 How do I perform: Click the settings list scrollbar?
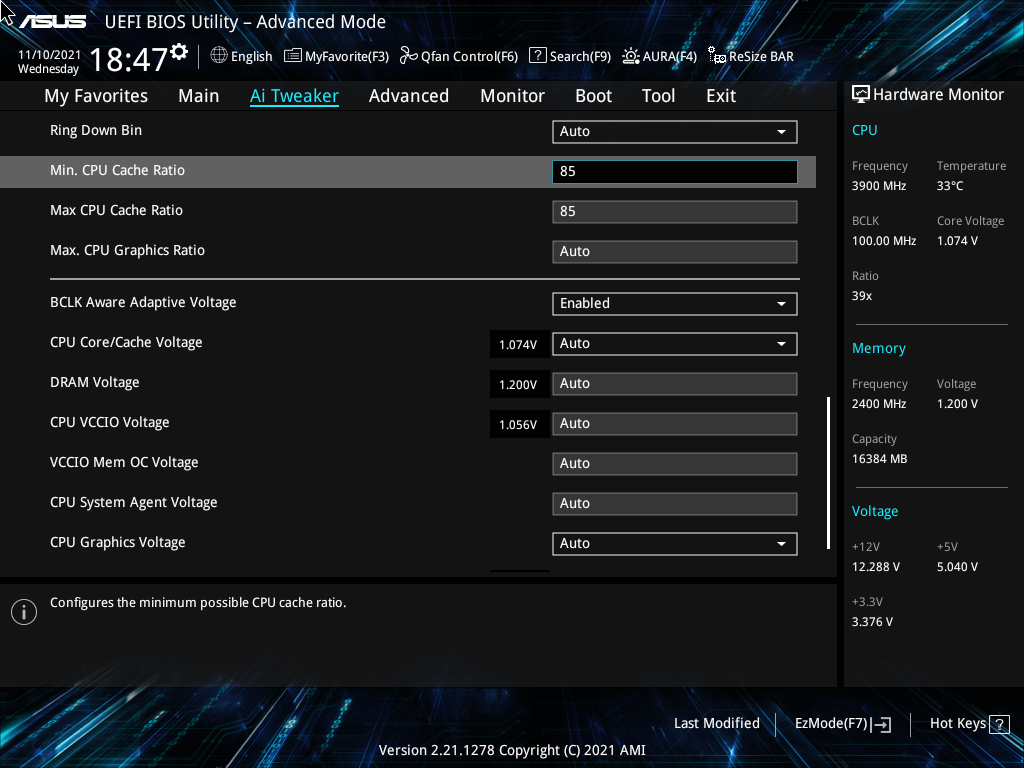click(x=828, y=472)
